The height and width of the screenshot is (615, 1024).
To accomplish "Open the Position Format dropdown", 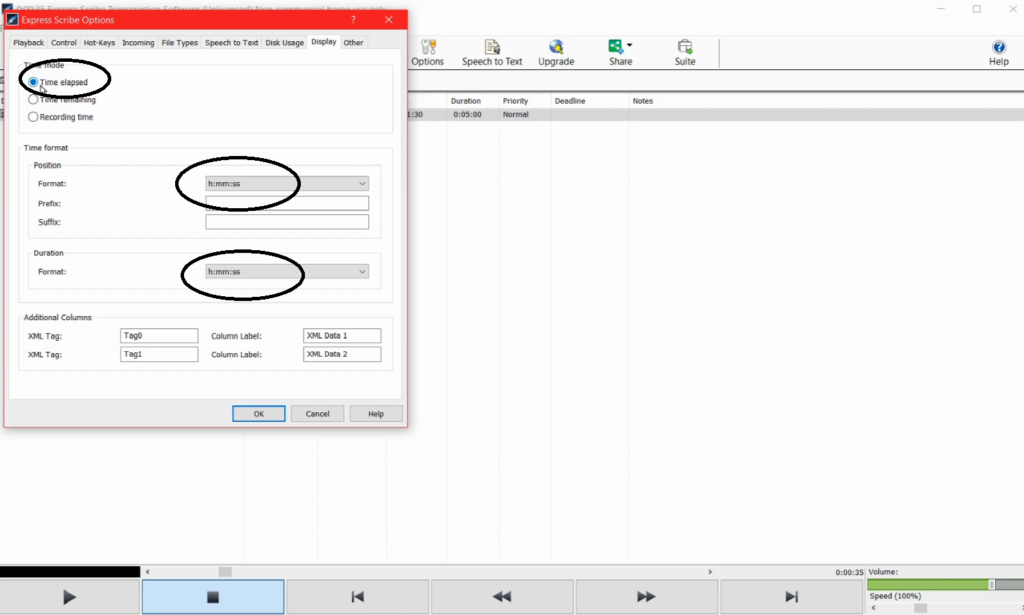I will 287,183.
